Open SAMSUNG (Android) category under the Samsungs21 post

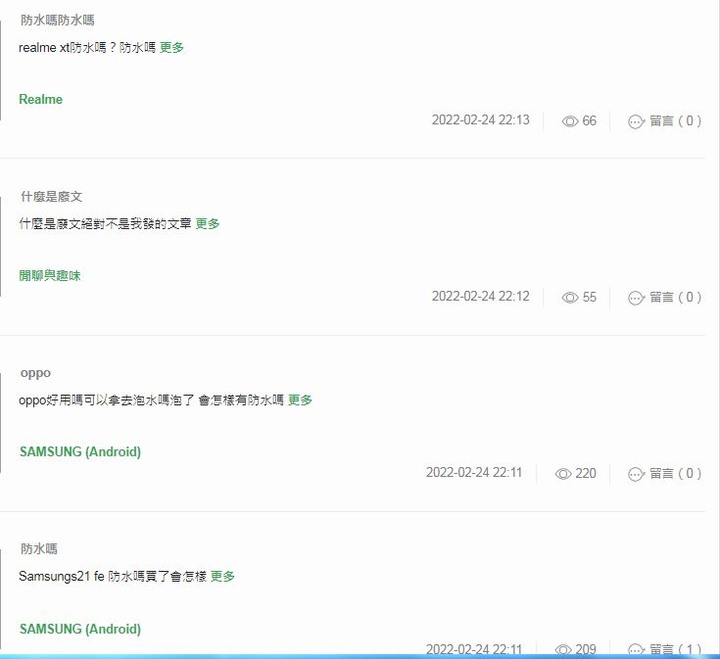(80, 629)
